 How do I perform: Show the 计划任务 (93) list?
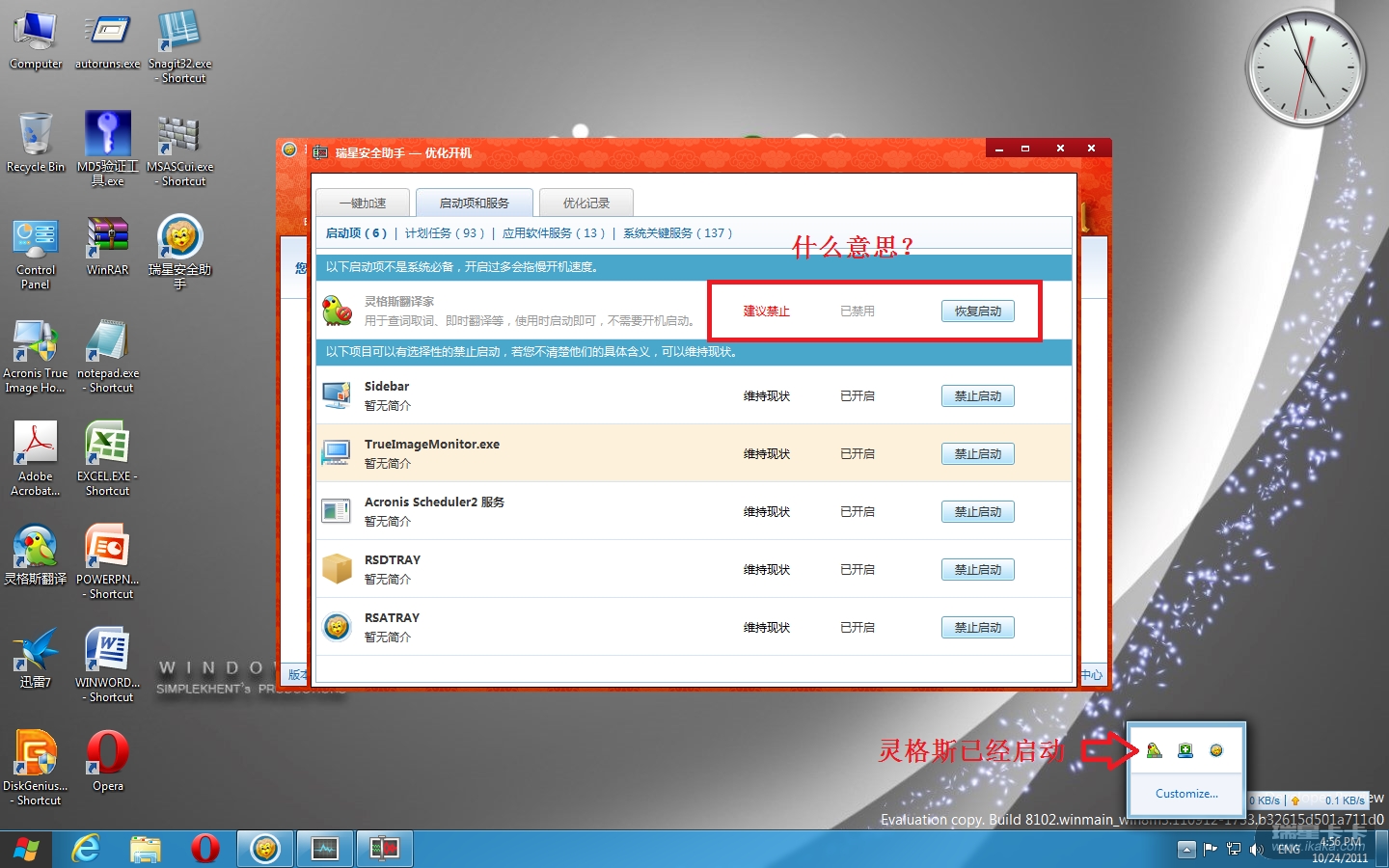(445, 233)
